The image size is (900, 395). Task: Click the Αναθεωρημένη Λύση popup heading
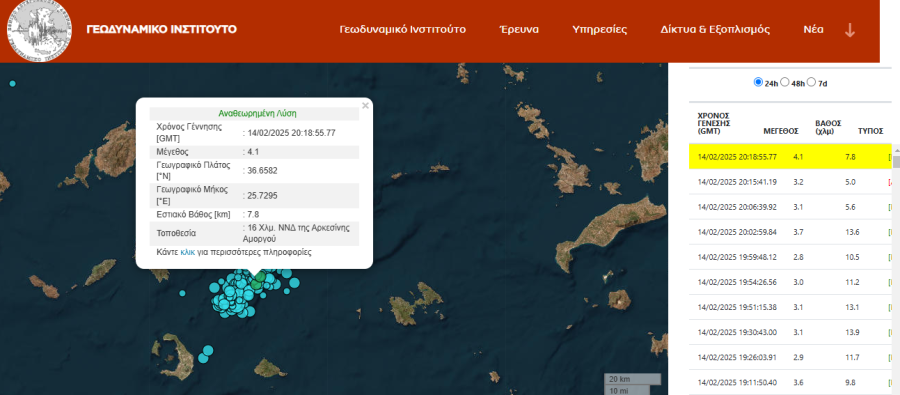[257, 114]
